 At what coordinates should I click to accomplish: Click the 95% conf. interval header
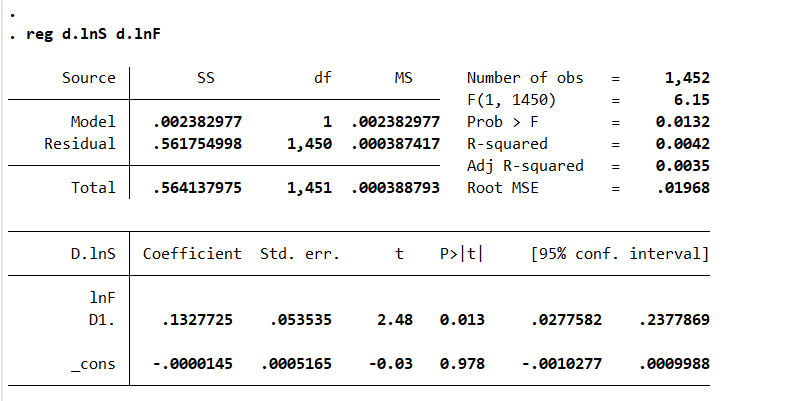pos(619,254)
